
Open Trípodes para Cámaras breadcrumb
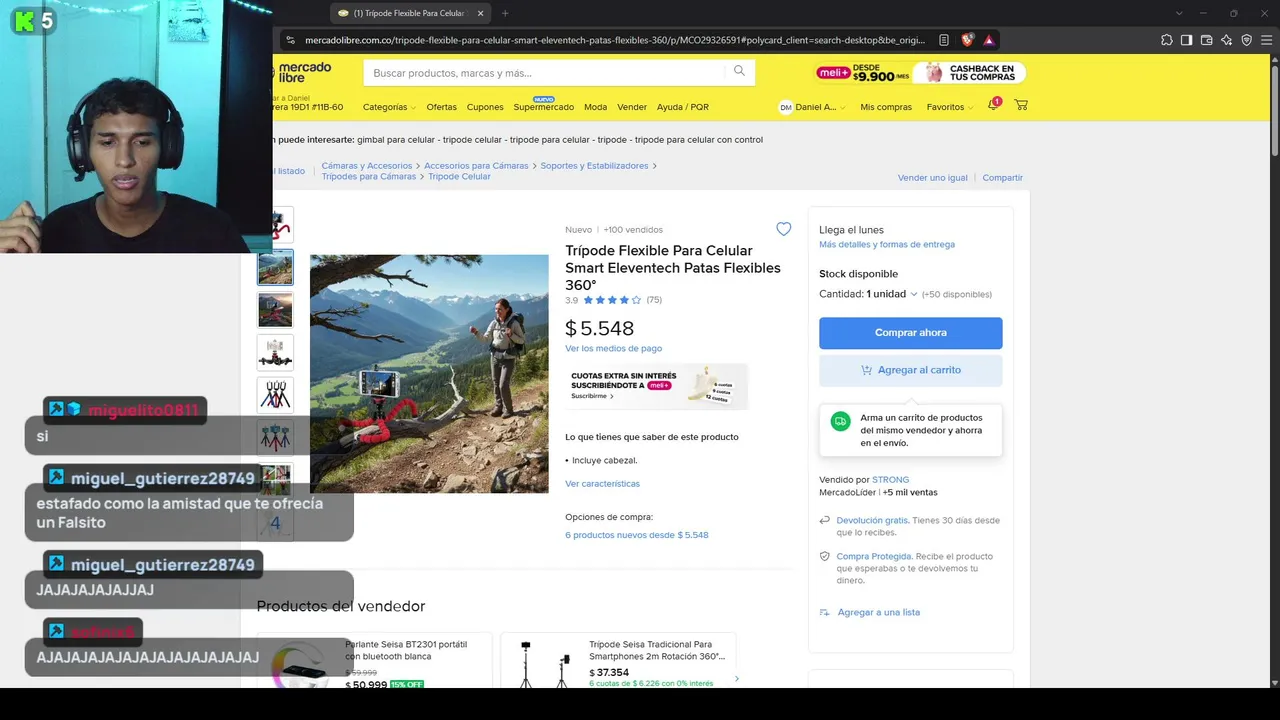click(x=369, y=177)
